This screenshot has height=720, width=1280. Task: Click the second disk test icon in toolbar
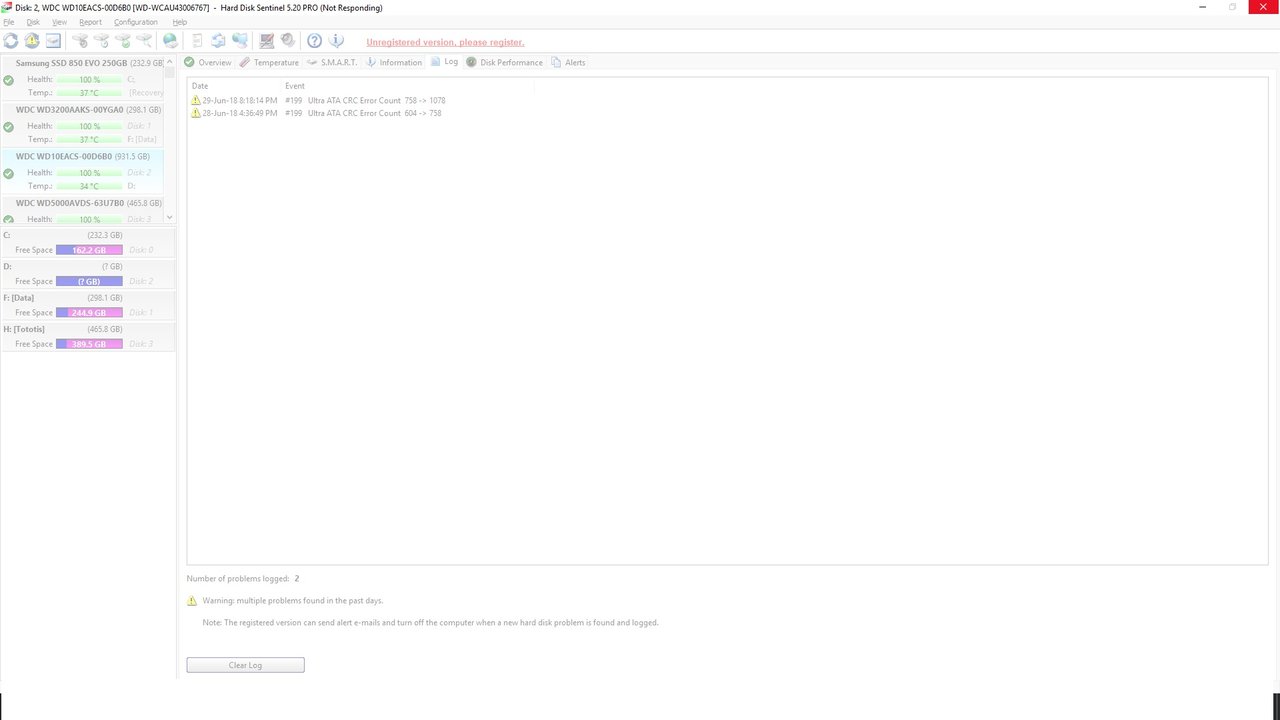tap(101, 41)
